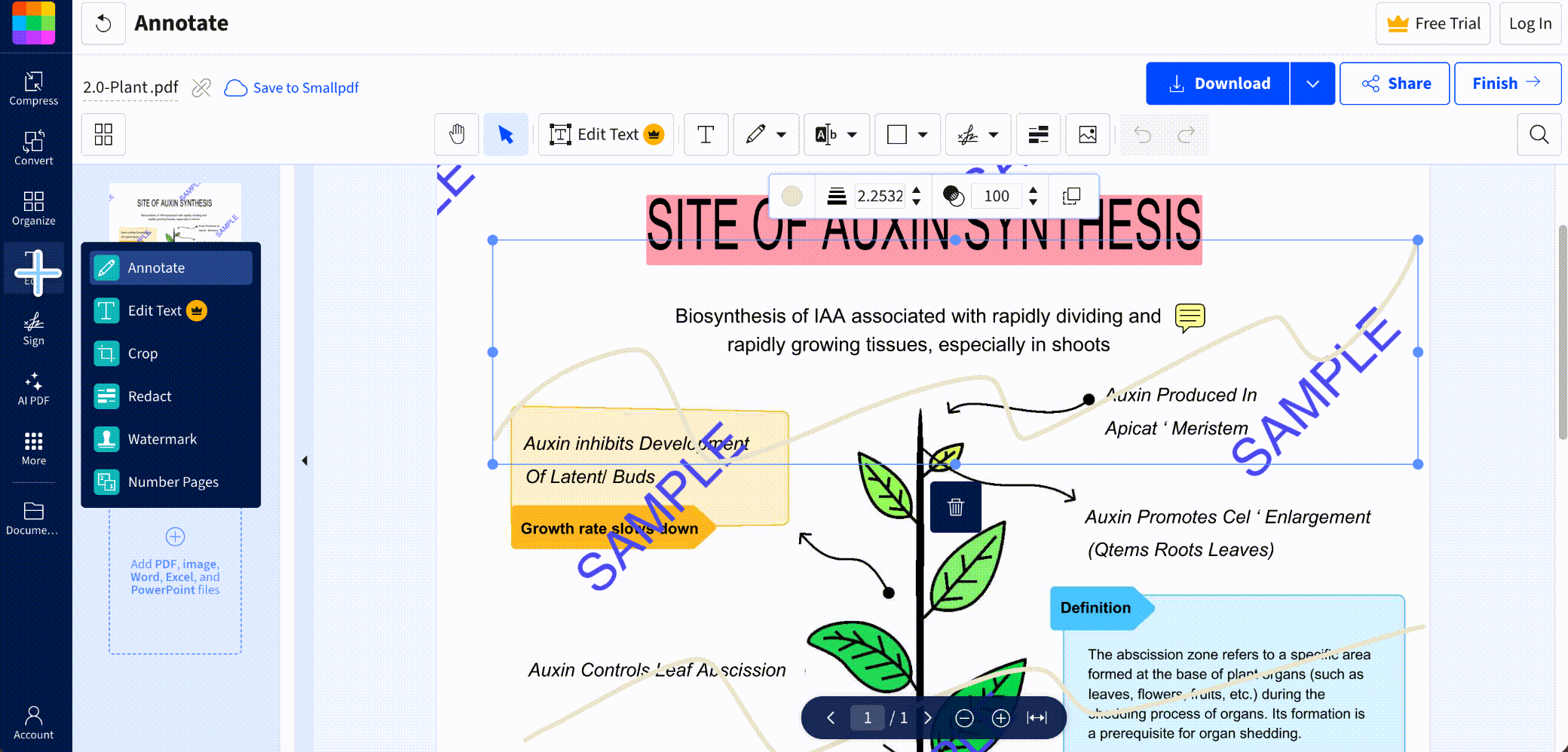Click the stroke thickness number field
The height and width of the screenshot is (752, 1568).
[880, 196]
